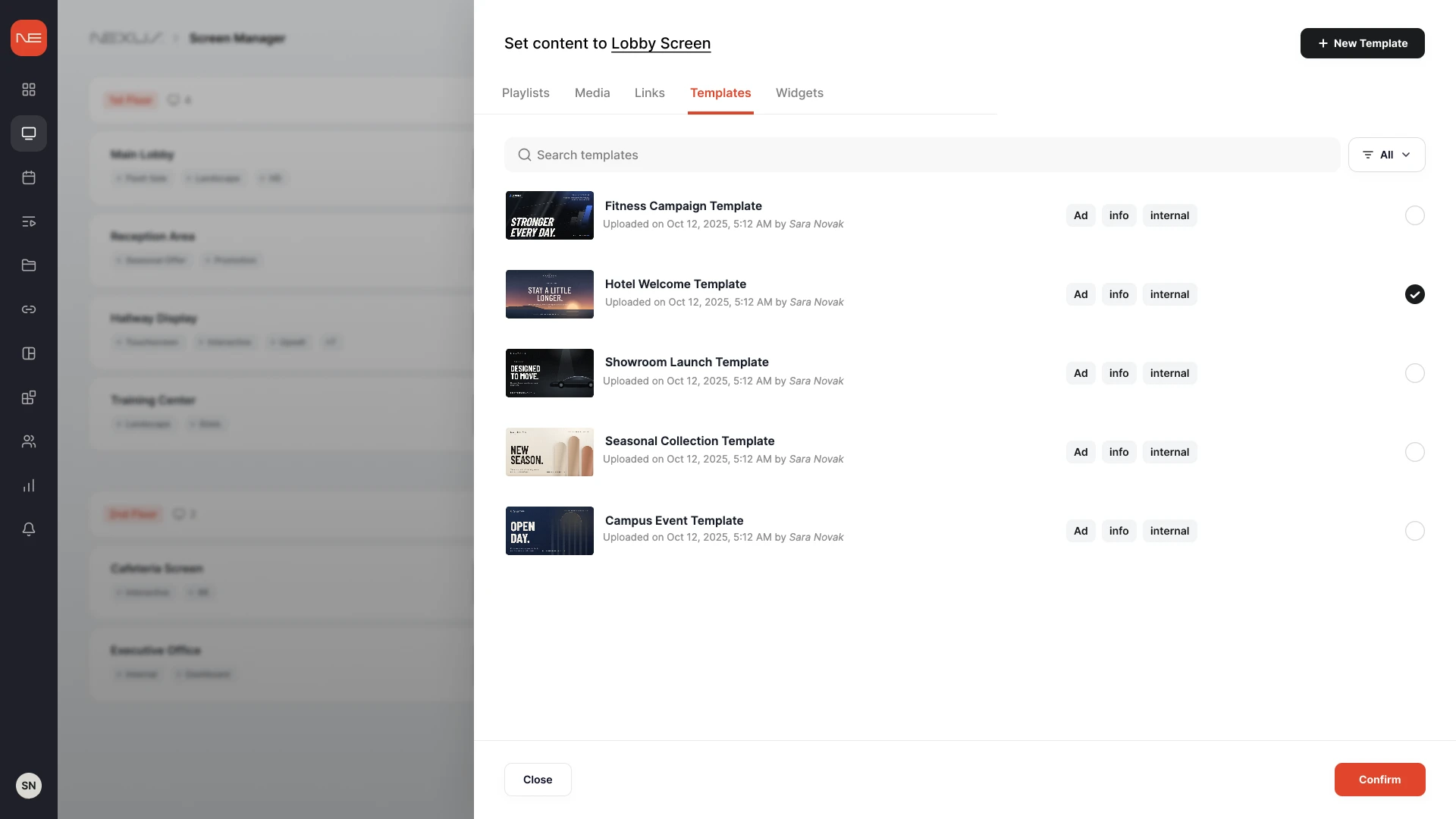Viewport: 1456px width, 819px height.
Task: Switch to the Playlists tab
Action: pyautogui.click(x=526, y=93)
